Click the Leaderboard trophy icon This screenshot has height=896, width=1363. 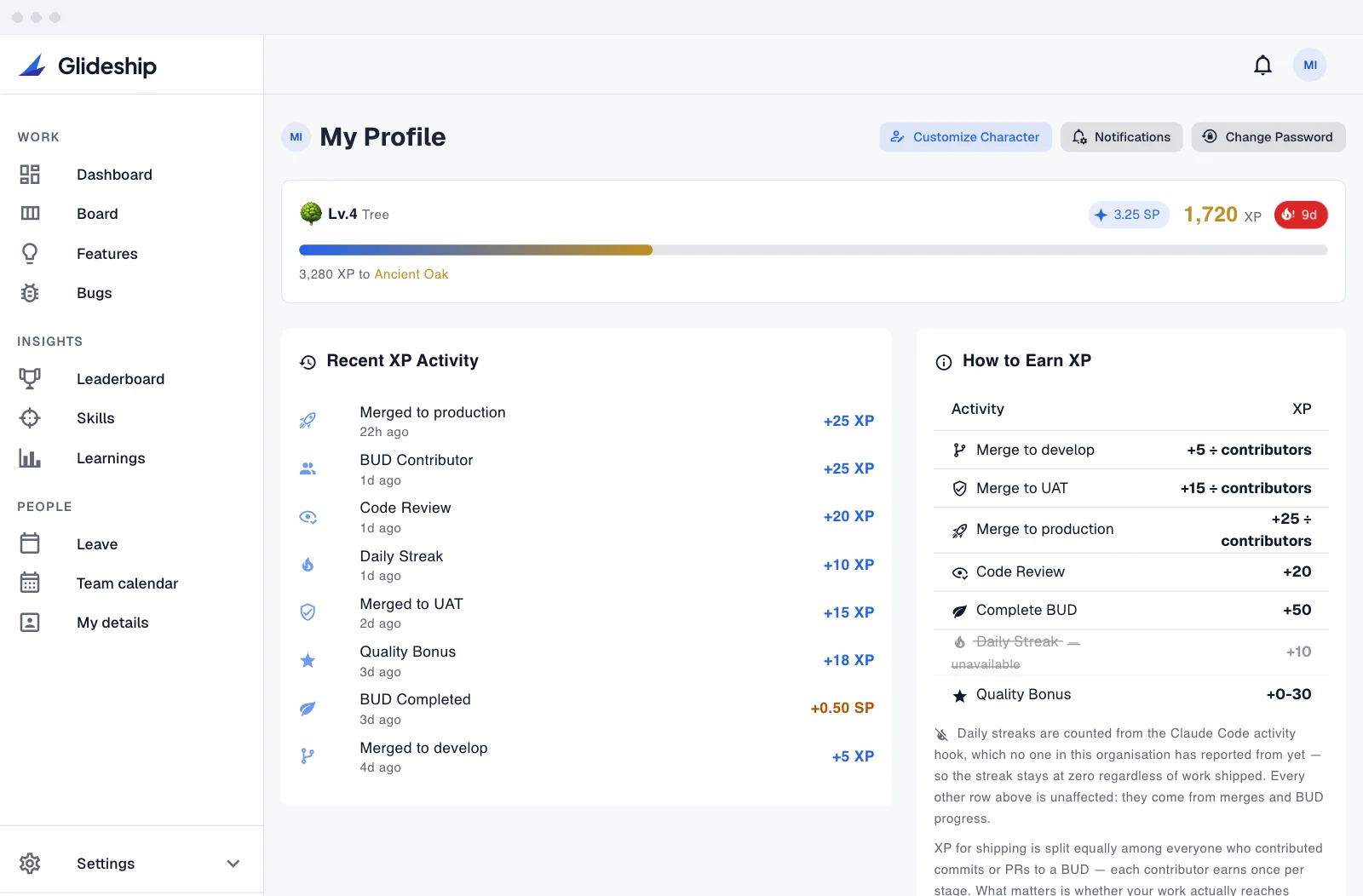(x=30, y=379)
